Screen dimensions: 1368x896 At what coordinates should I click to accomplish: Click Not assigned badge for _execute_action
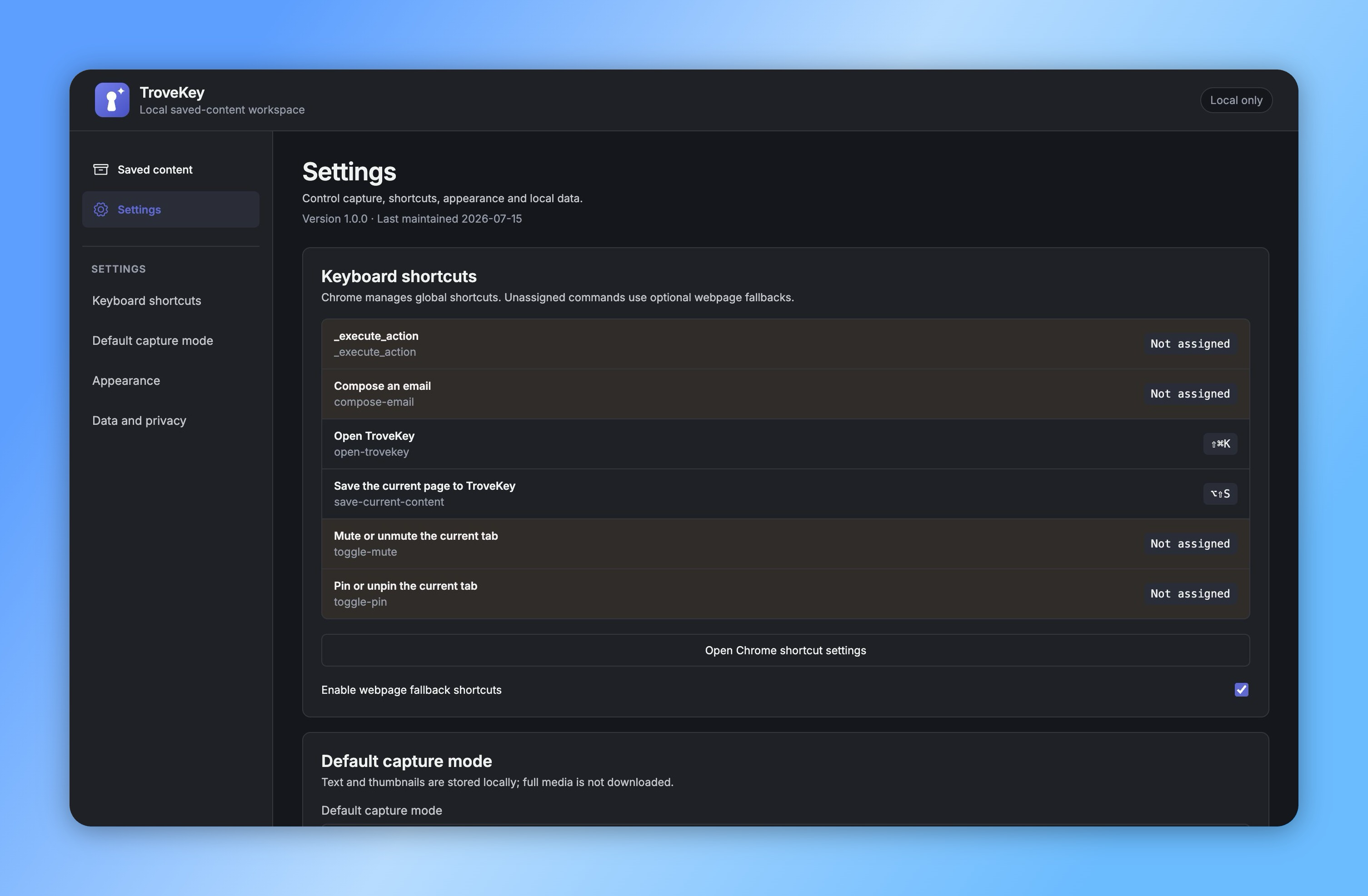[x=1190, y=343]
